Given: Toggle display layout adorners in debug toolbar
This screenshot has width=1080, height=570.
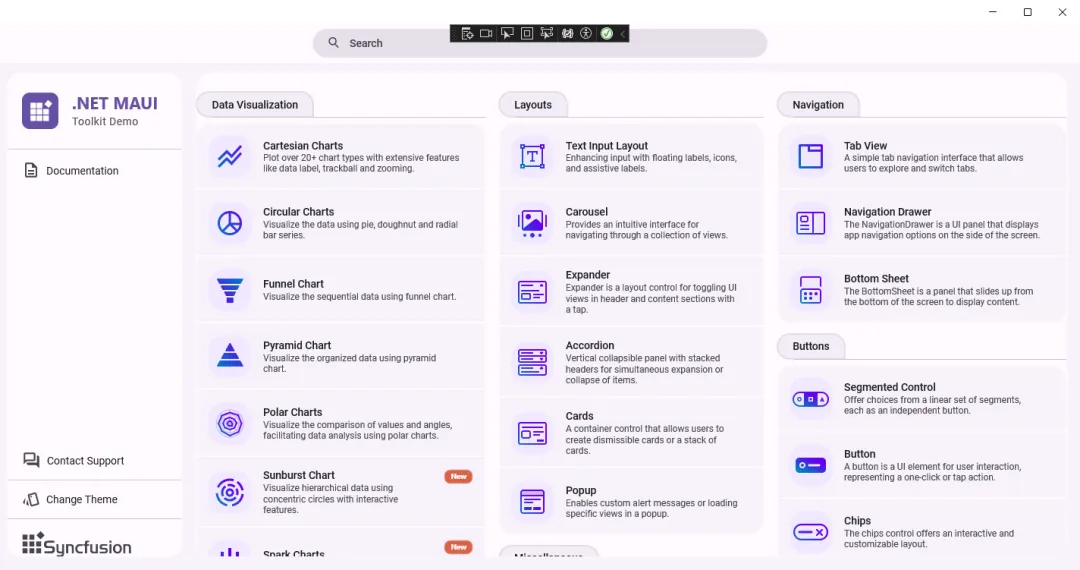Looking at the screenshot, I should pos(527,34).
